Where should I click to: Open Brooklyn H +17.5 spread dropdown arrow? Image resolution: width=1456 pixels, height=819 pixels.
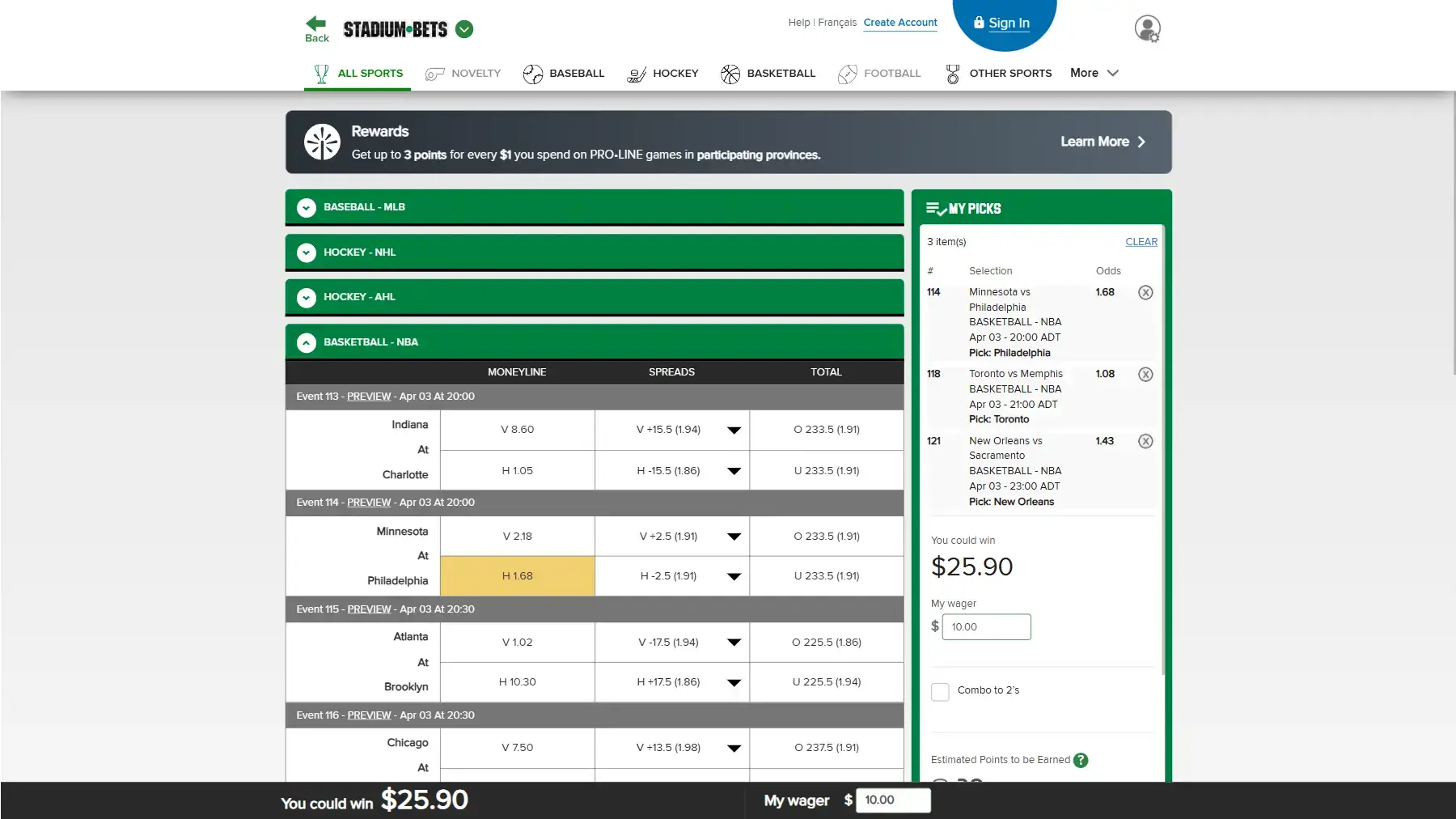point(734,683)
